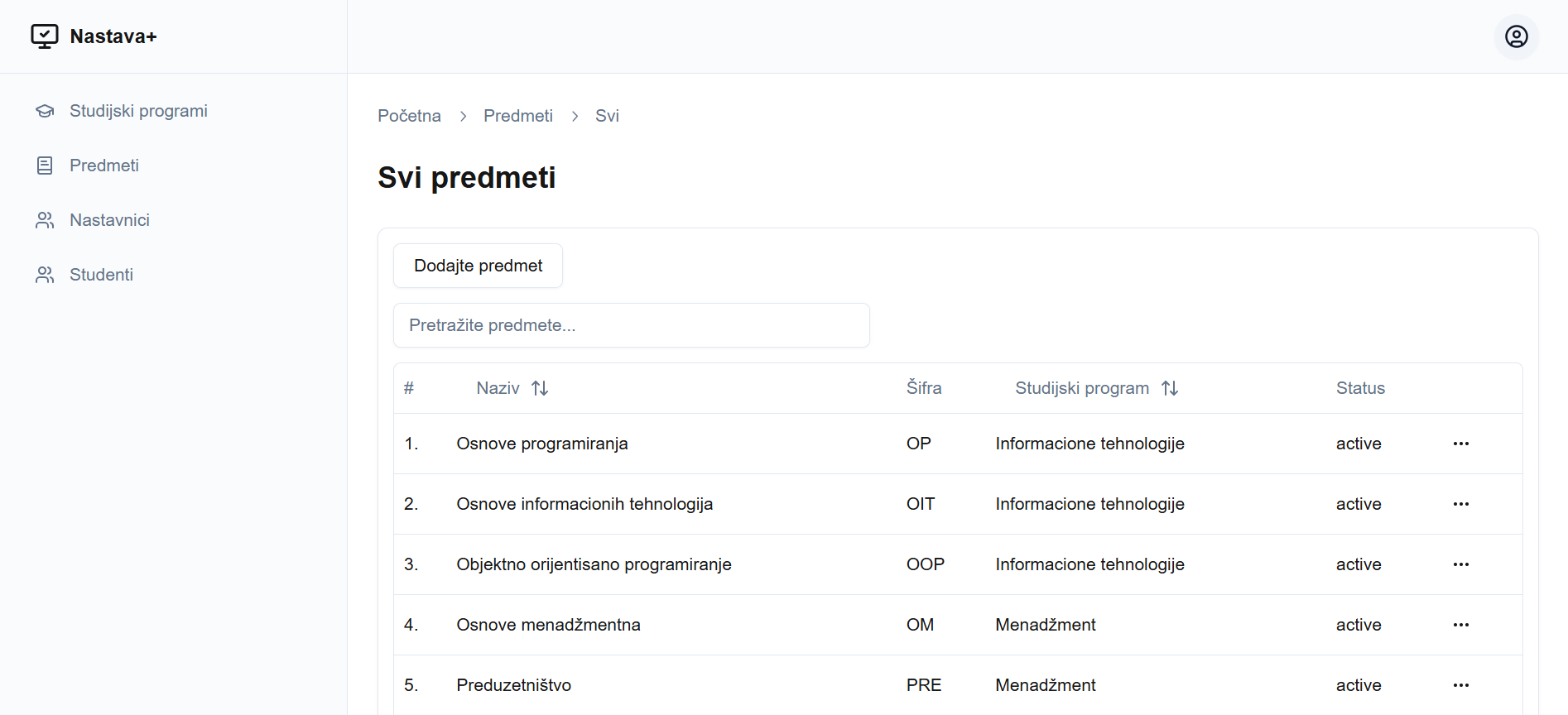The width and height of the screenshot is (1568, 715).
Task: Open the user profile avatar icon
Action: [1516, 36]
